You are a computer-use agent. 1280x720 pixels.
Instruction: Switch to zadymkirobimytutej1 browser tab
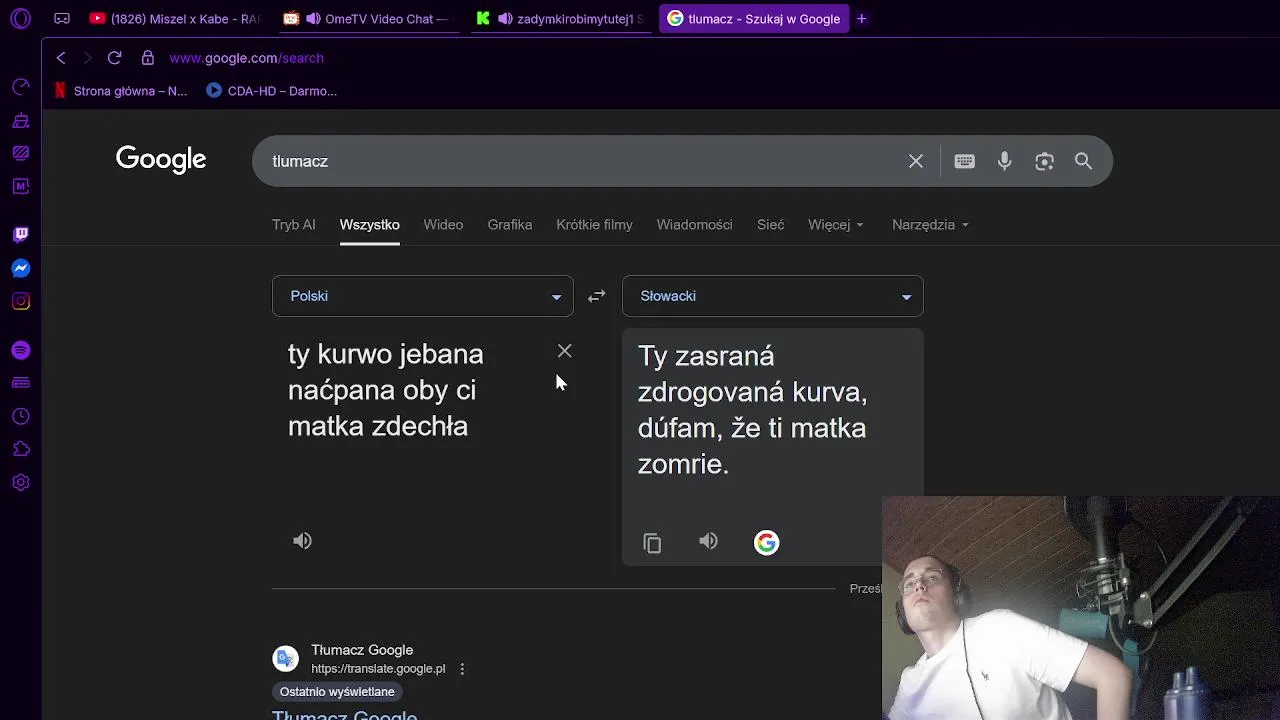pos(561,18)
